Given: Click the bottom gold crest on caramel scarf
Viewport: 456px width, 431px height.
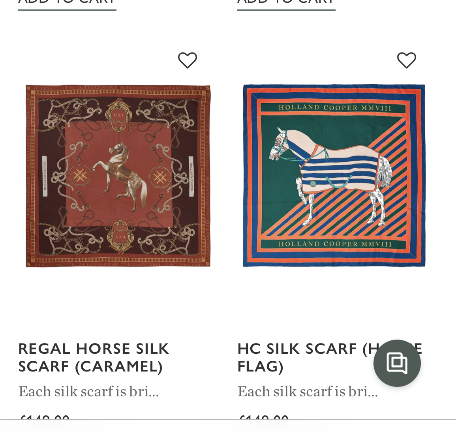Looking at the screenshot, I should point(120,236).
